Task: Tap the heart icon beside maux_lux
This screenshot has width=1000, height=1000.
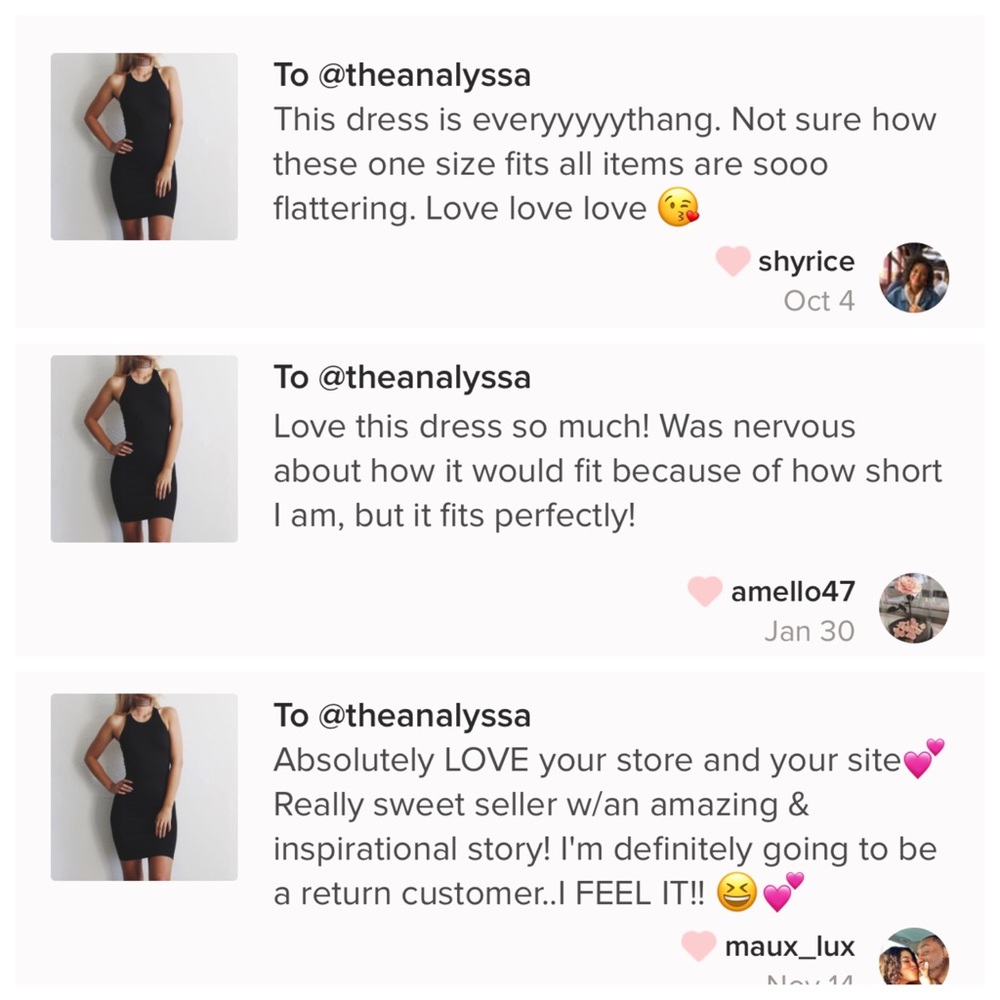Action: 699,946
